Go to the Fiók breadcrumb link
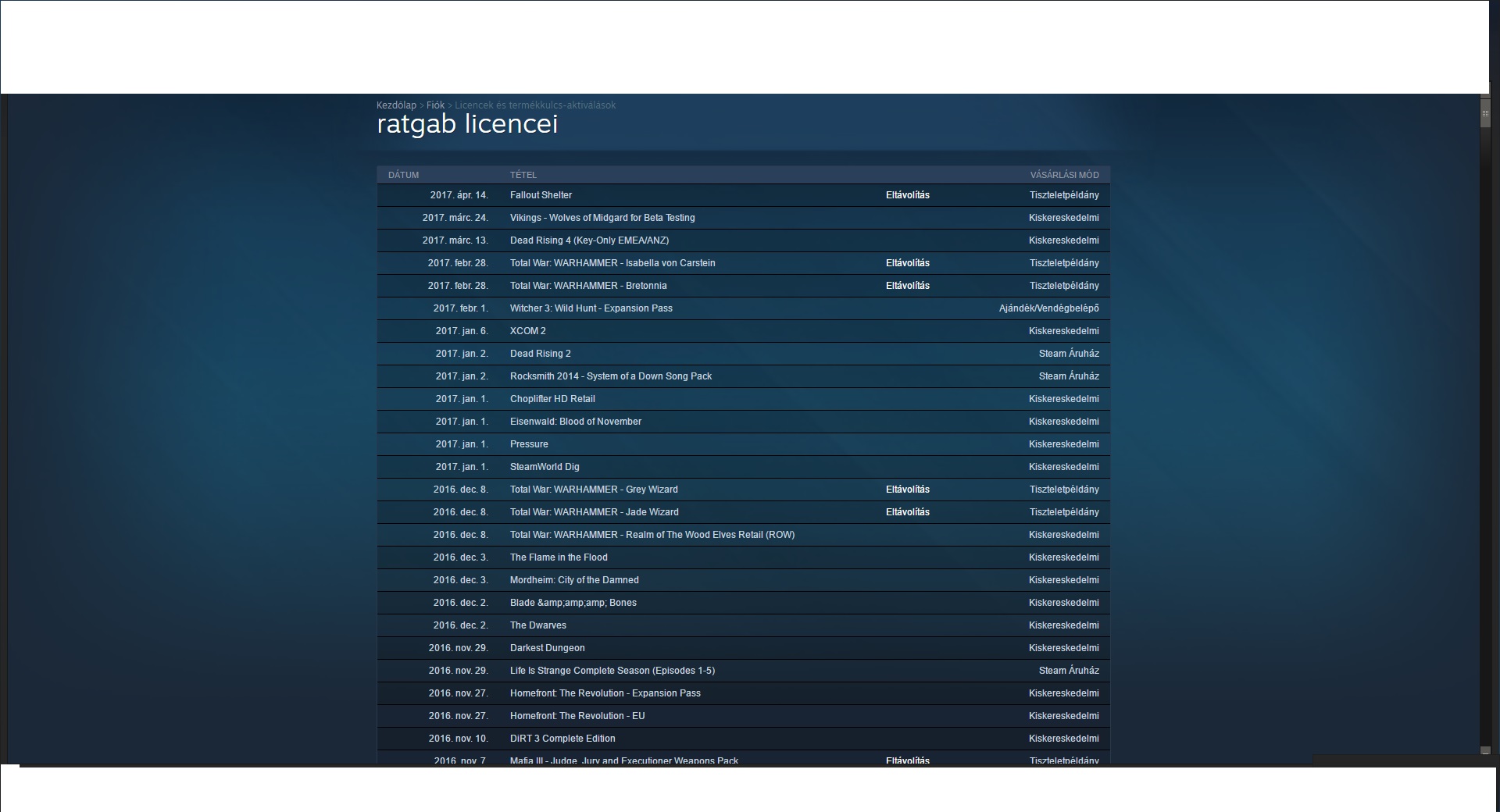Screen dimensions: 1500x812 tap(435, 105)
